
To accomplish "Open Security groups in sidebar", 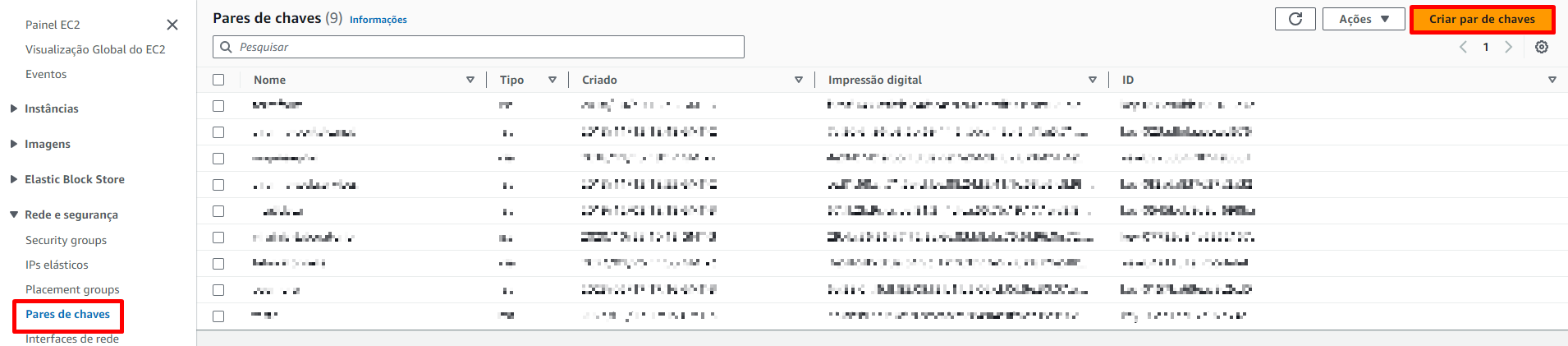I will pos(66,240).
